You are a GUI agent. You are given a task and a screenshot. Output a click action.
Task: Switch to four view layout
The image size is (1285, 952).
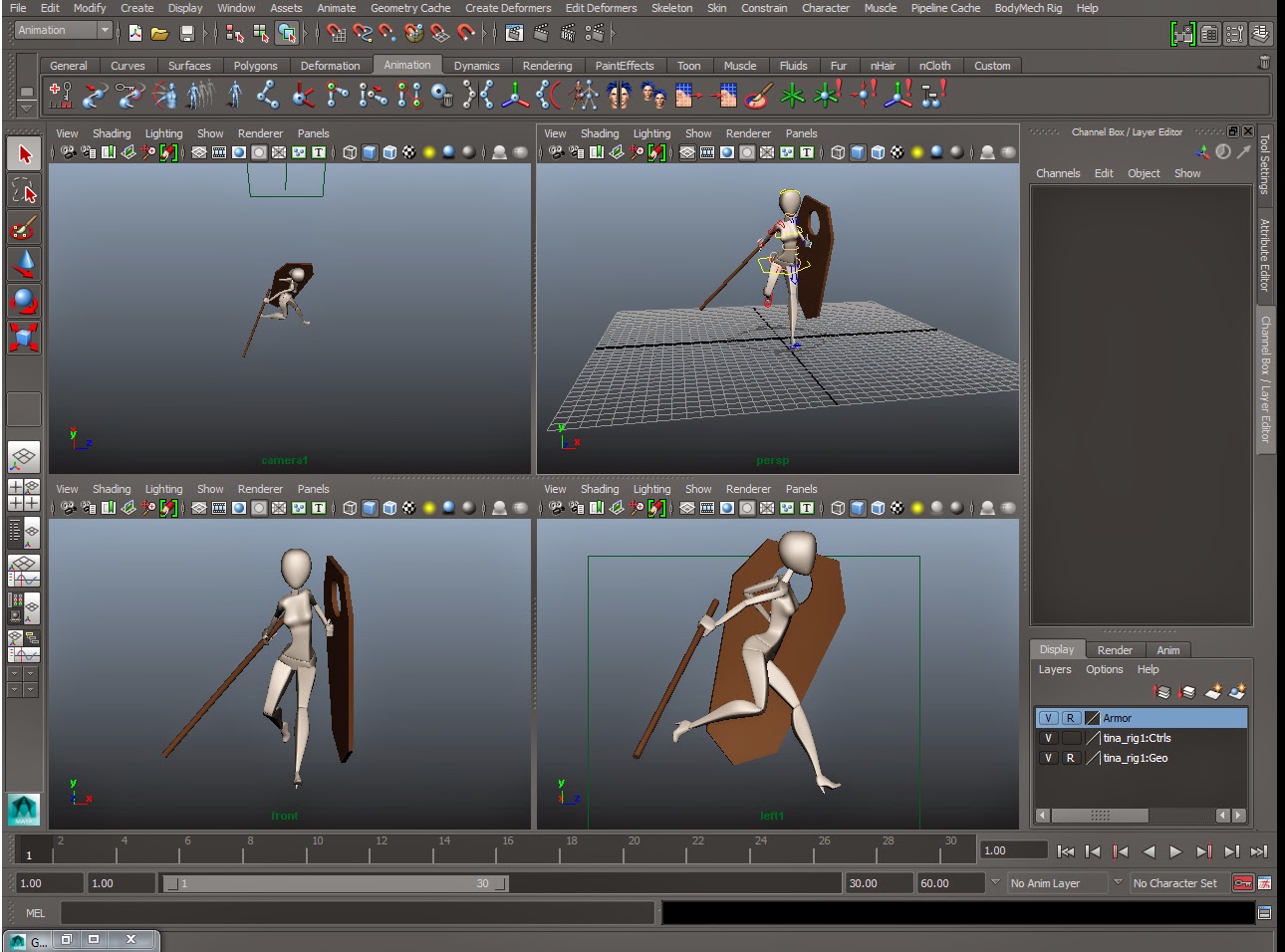click(x=24, y=495)
